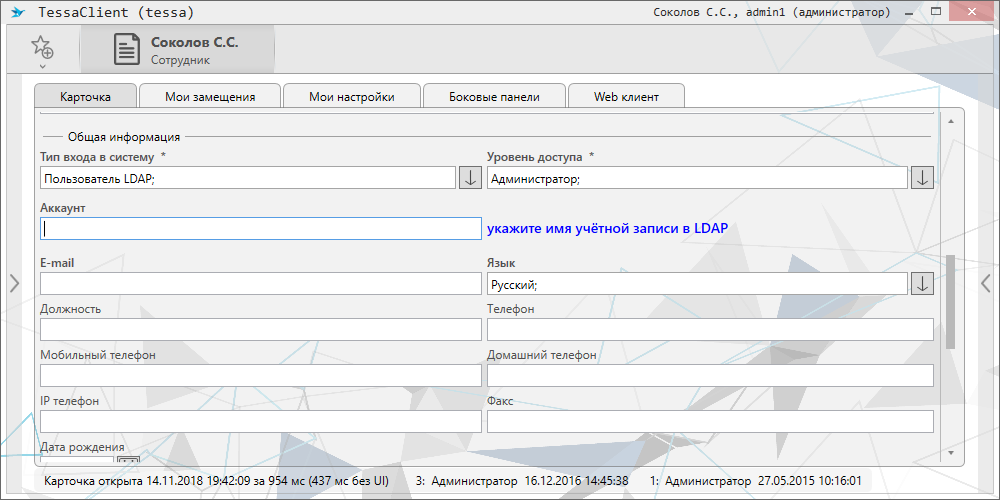Click the scroll up arrow of the card
This screenshot has width=1000, height=500.
coord(950,120)
